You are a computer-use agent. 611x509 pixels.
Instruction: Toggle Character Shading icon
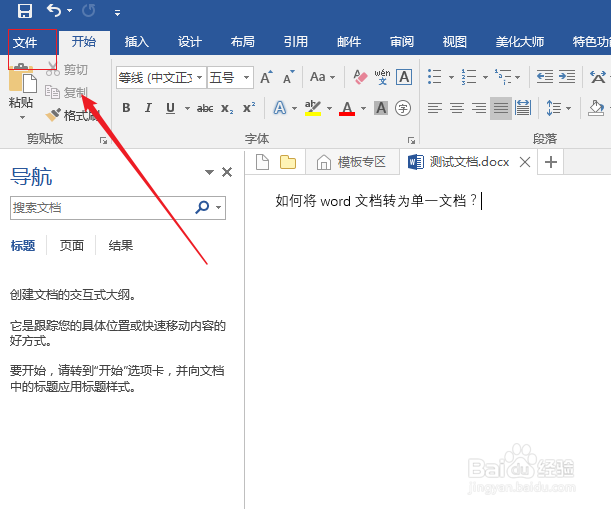(x=381, y=108)
